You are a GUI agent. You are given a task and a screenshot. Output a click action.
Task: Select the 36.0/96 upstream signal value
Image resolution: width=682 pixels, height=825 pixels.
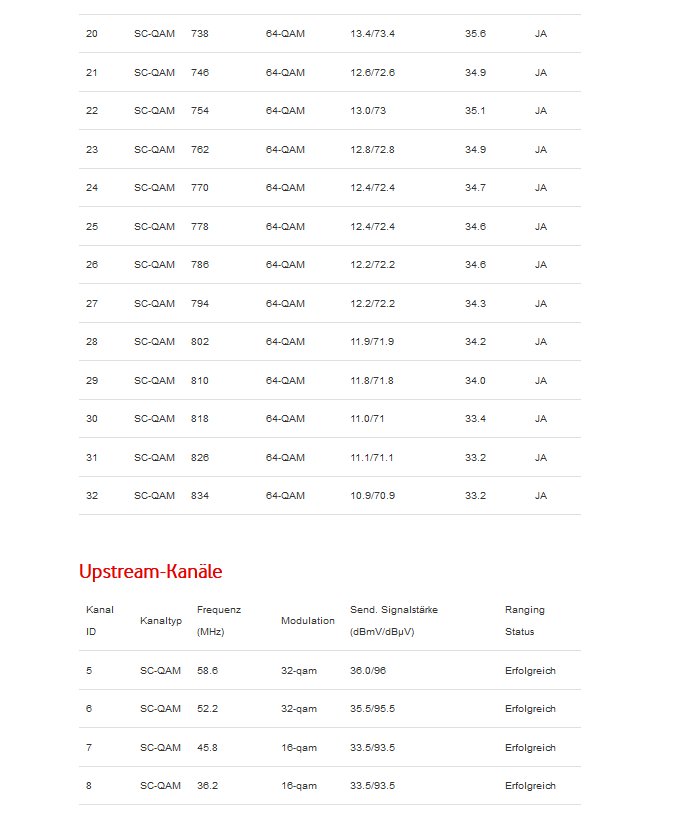(368, 671)
